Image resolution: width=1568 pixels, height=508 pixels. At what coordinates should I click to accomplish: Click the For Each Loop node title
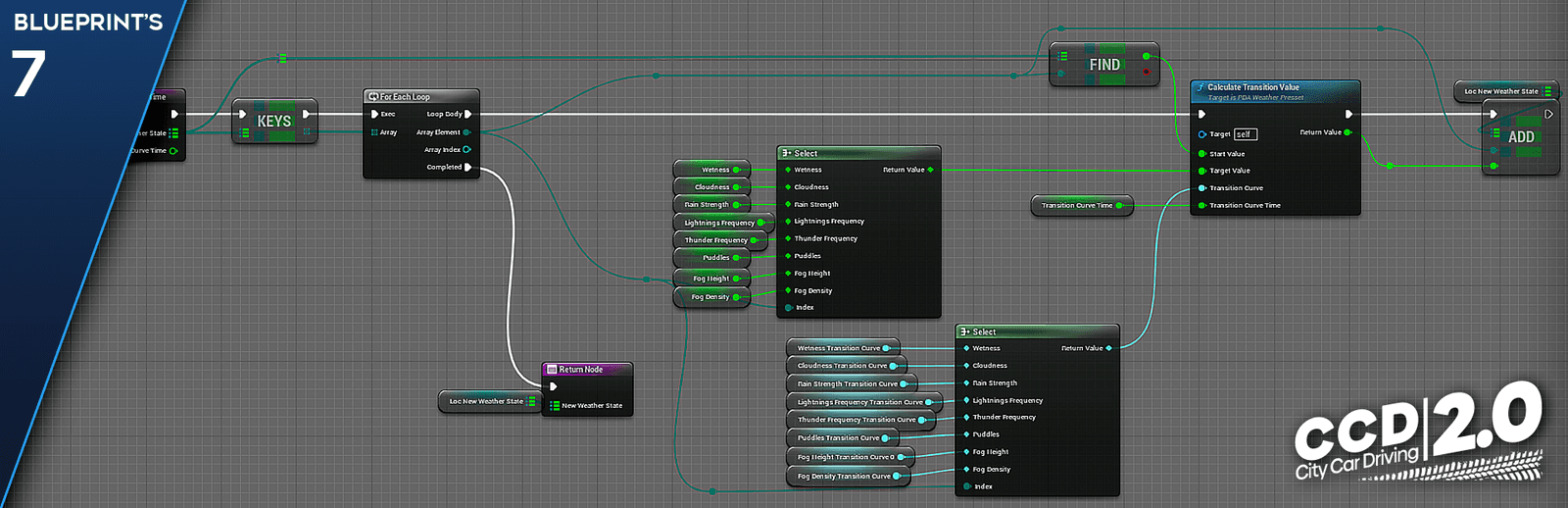pos(405,97)
